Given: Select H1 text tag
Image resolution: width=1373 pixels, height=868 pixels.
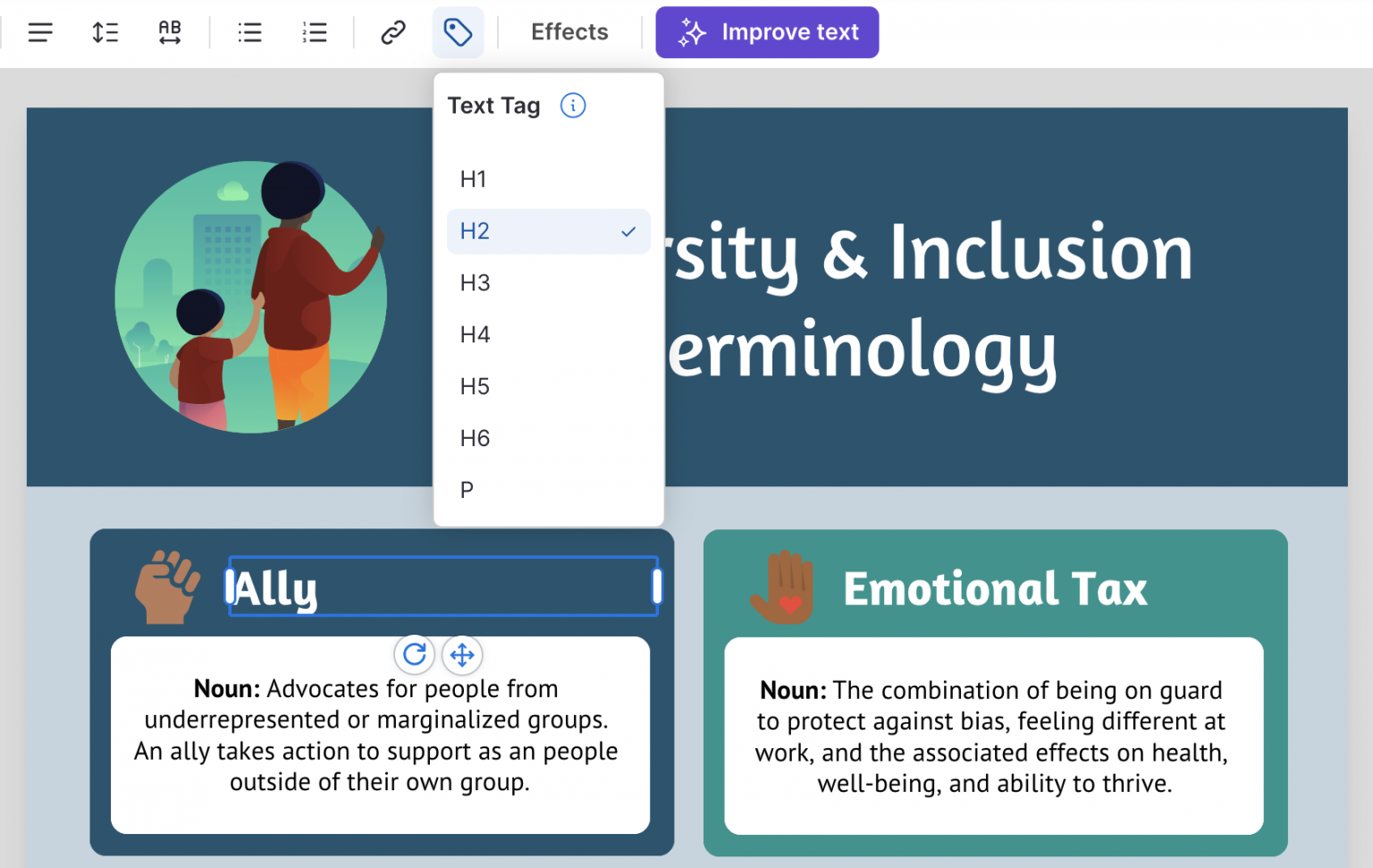Looking at the screenshot, I should click(x=473, y=180).
